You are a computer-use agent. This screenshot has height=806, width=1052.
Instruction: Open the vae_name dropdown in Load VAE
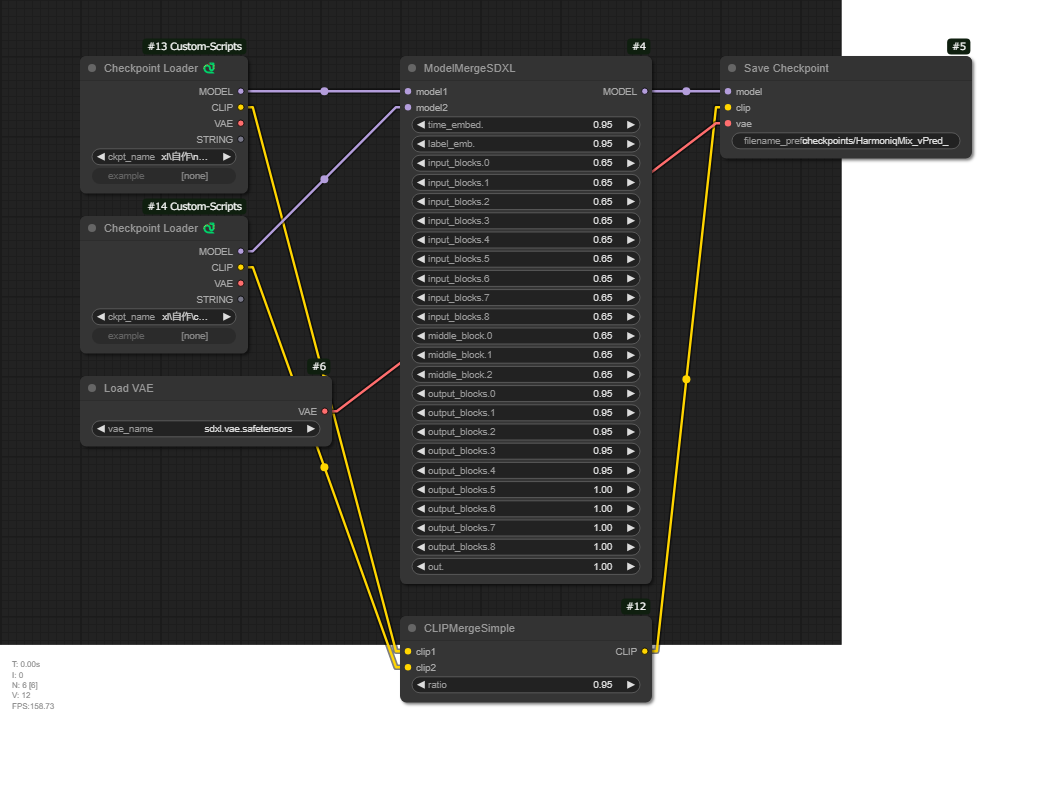pyautogui.click(x=205, y=428)
